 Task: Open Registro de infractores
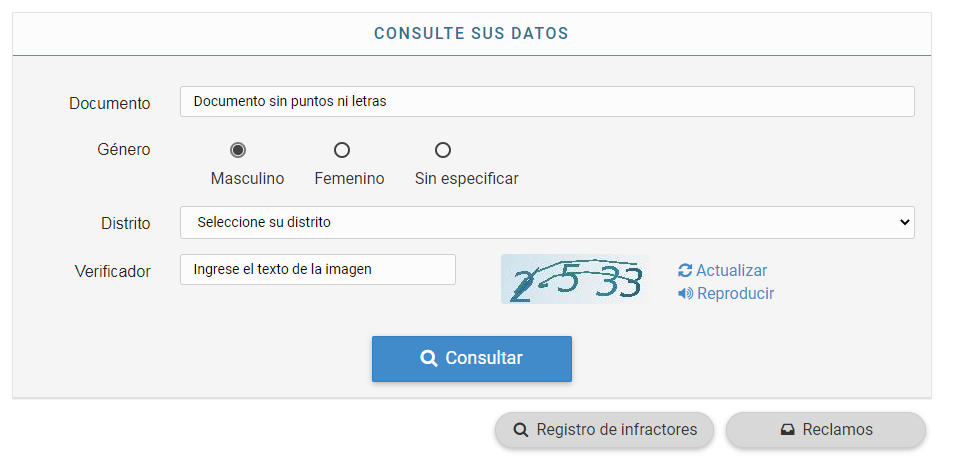(x=604, y=430)
